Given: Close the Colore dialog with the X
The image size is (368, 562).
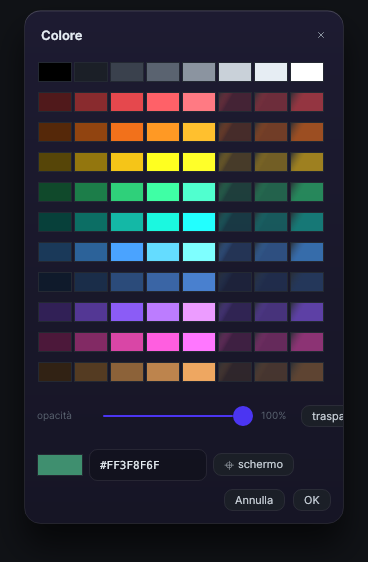Looking at the screenshot, I should tap(321, 35).
